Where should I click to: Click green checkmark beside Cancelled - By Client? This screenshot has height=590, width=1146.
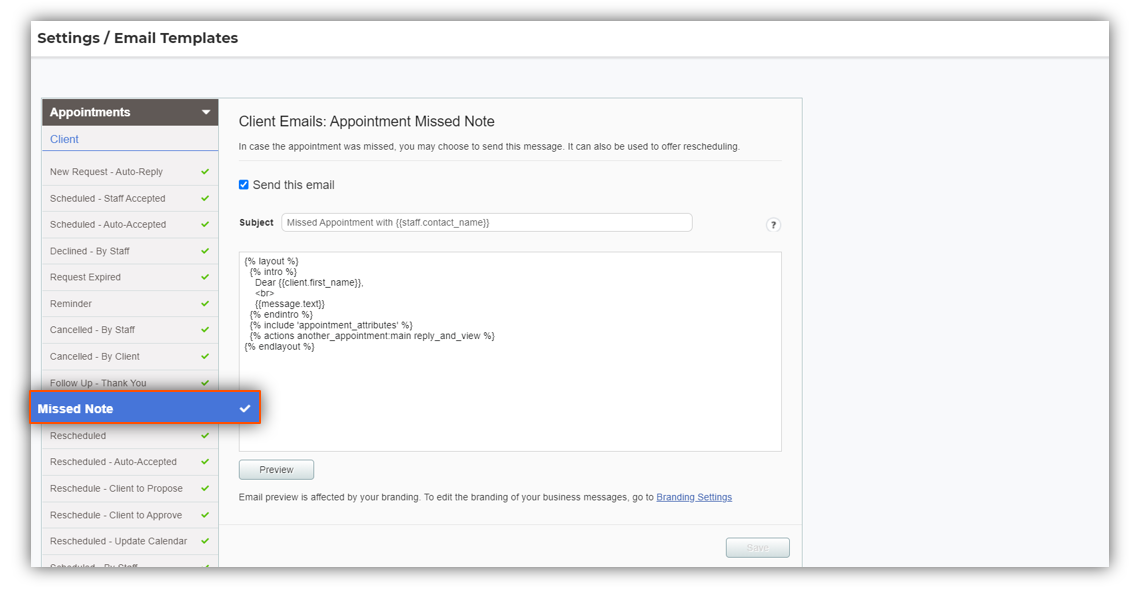coord(205,356)
